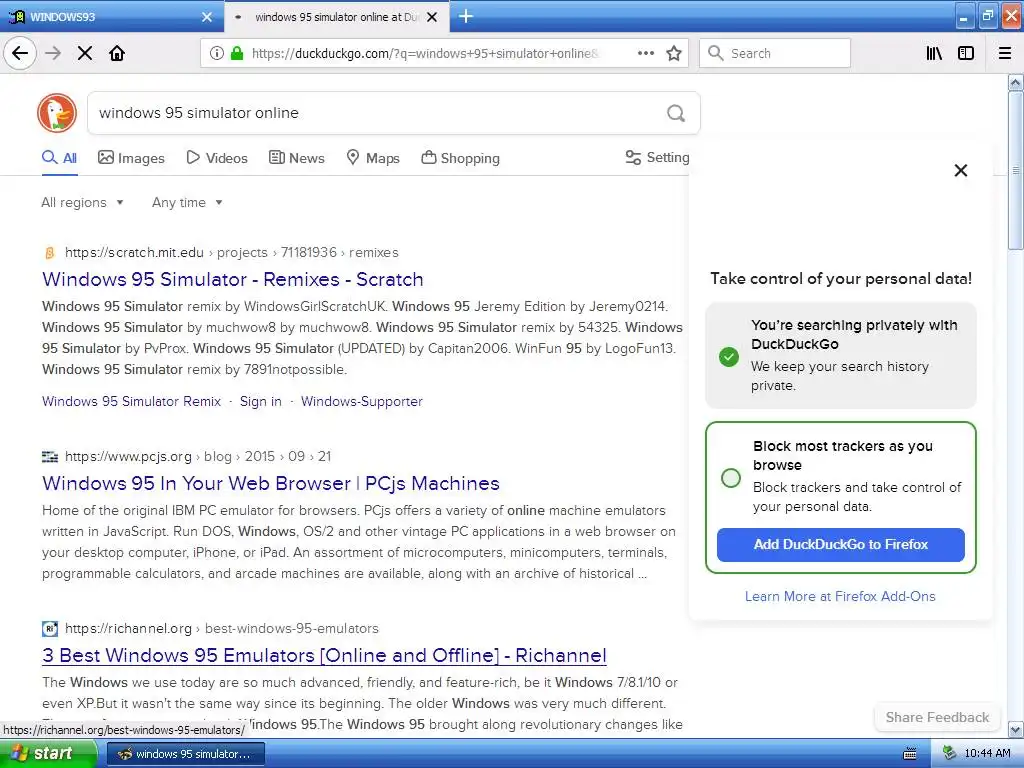Open the browser home page icon
The image size is (1024, 768).
coord(117,53)
